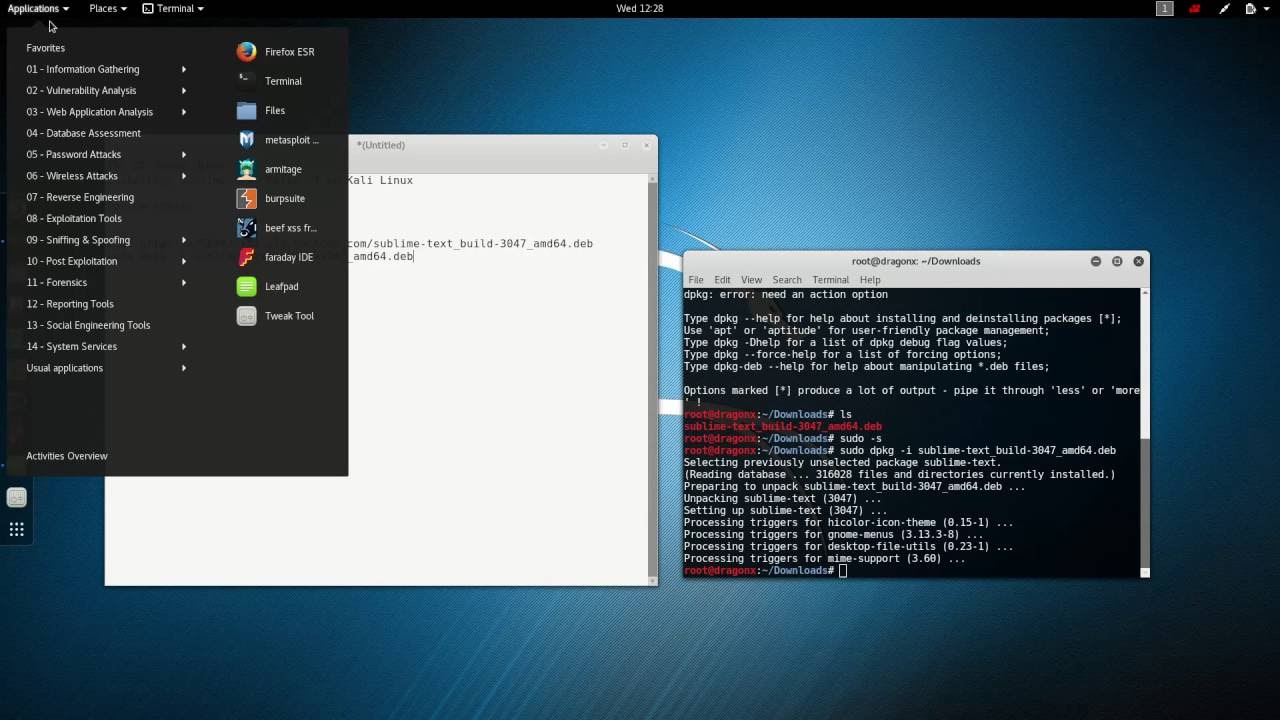Minimize the terminal window
The image size is (1280, 720).
point(1096,261)
